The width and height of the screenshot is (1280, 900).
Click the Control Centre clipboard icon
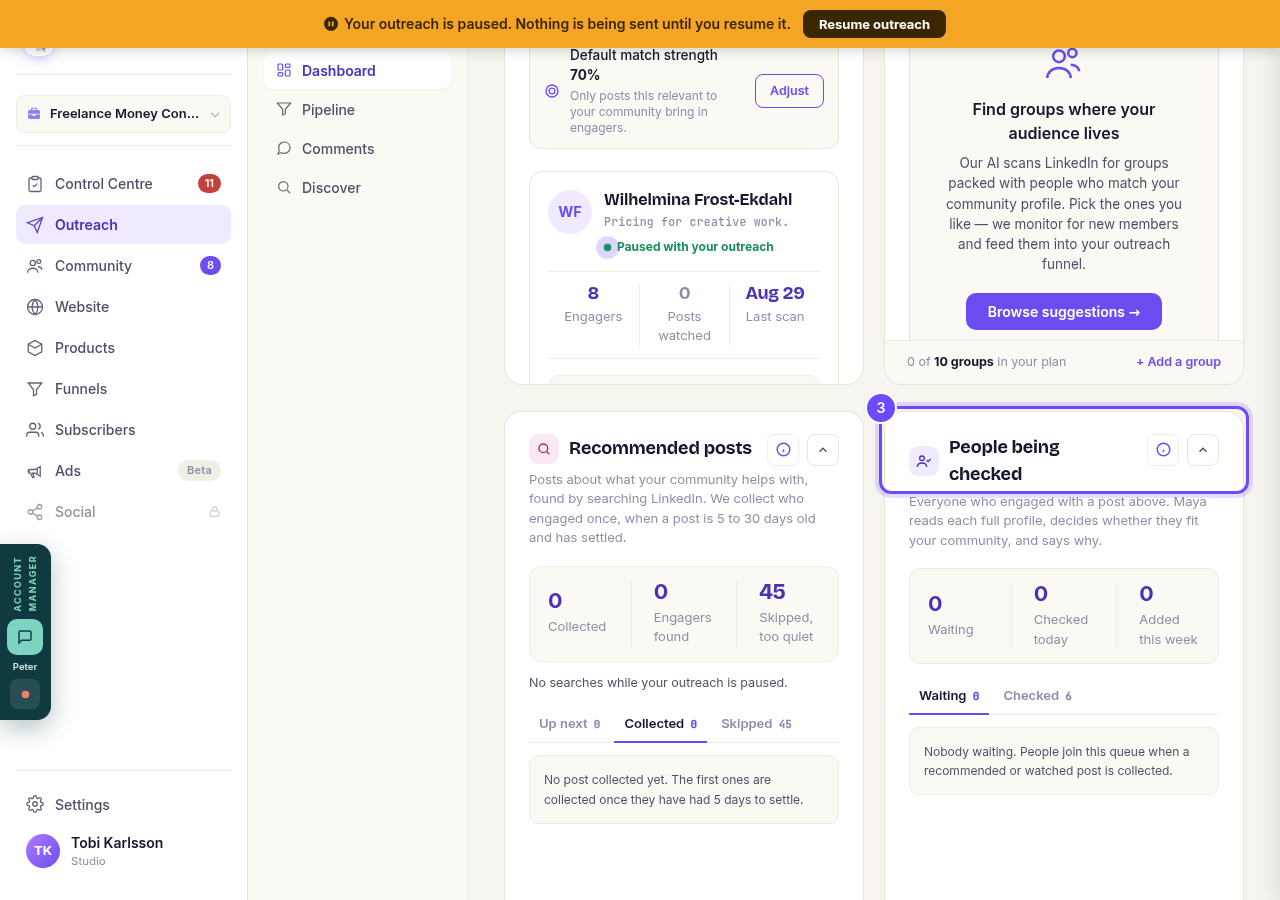pos(35,184)
